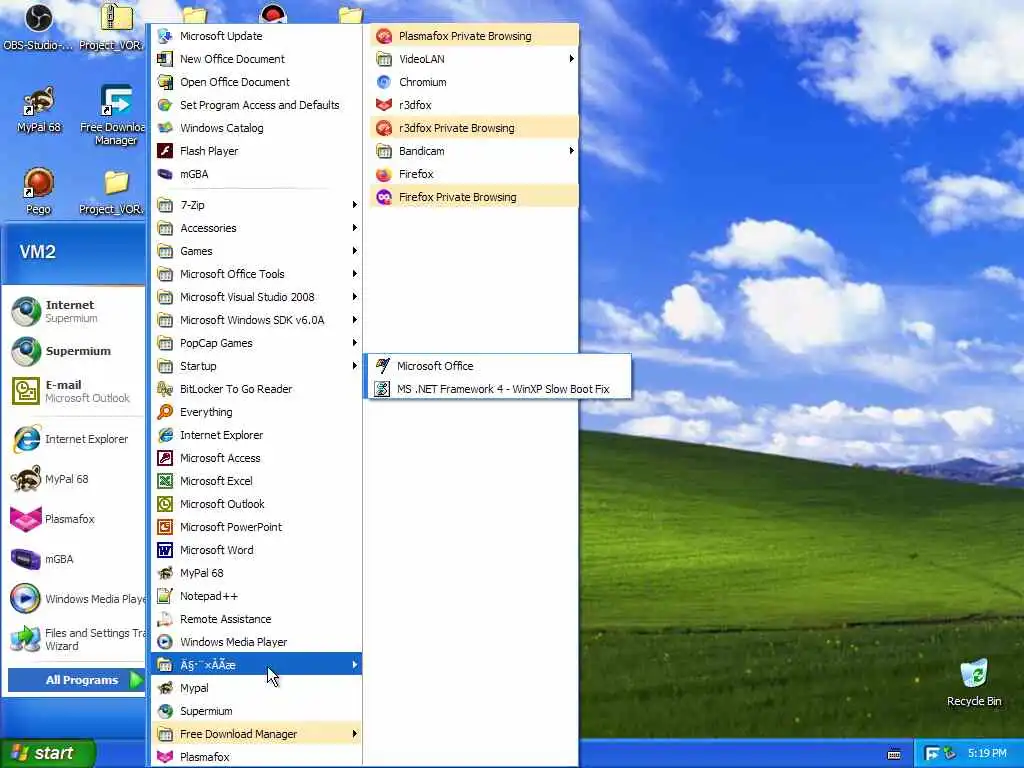Screen dimensions: 1024x768
Task: Open Internet Explorer in All Programs list
Action: pos(257,435)
